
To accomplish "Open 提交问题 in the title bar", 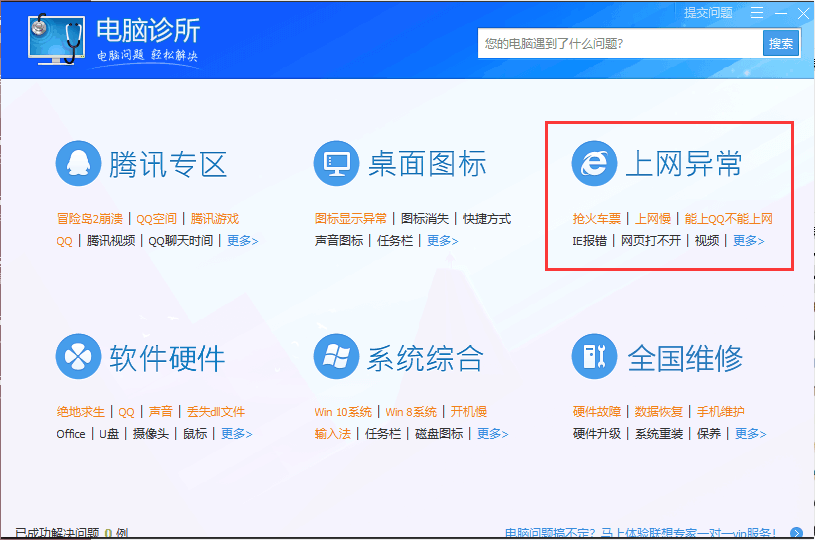I will 708,13.
